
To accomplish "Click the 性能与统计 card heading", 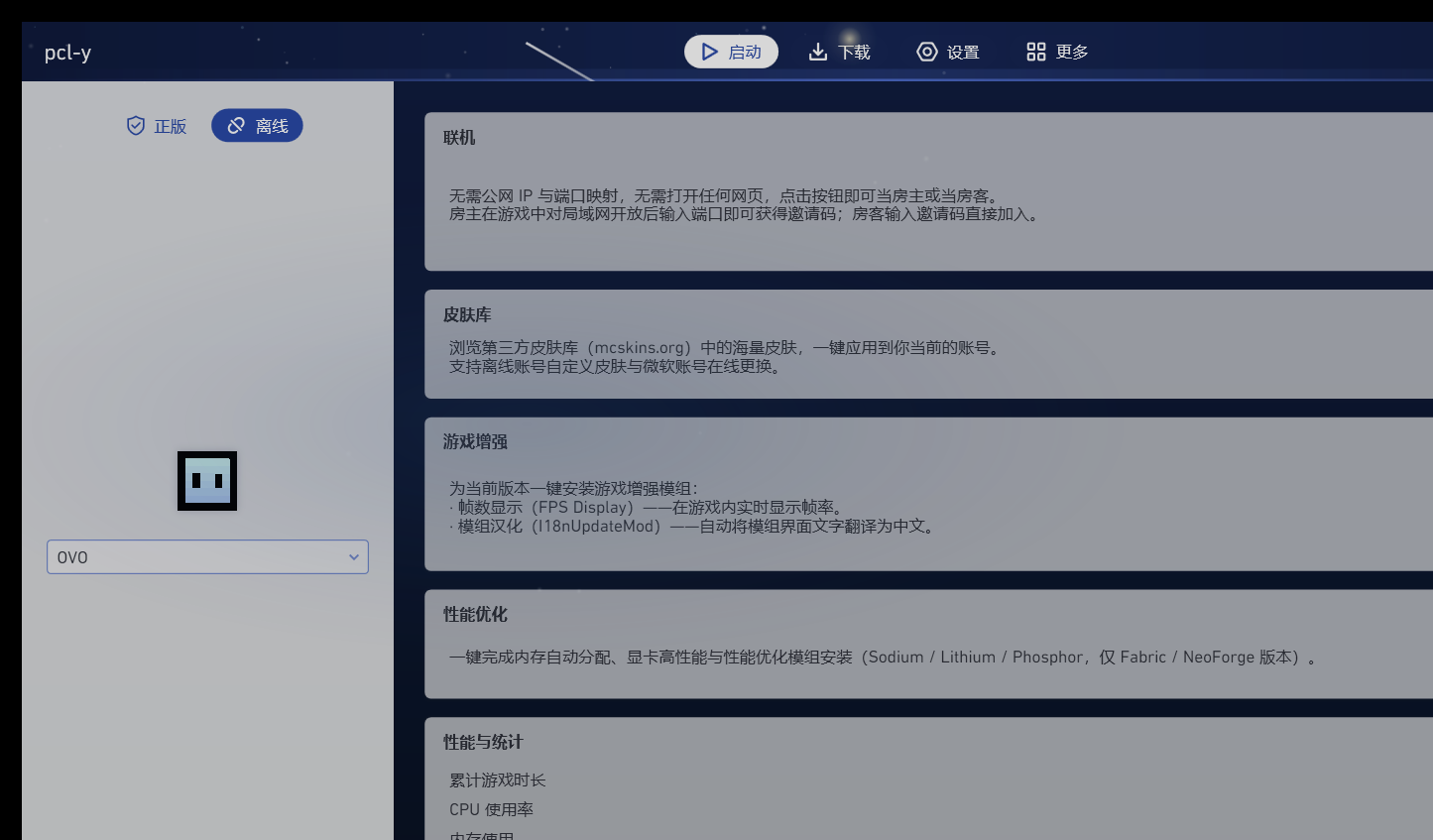I will coord(483,742).
